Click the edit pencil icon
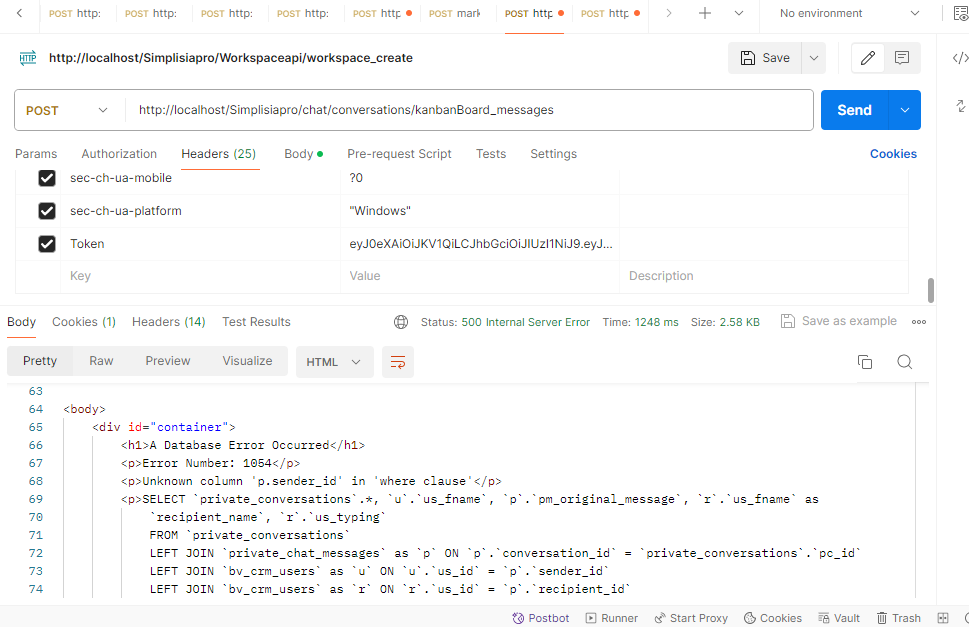Viewport: 969px width, 627px height. click(868, 58)
